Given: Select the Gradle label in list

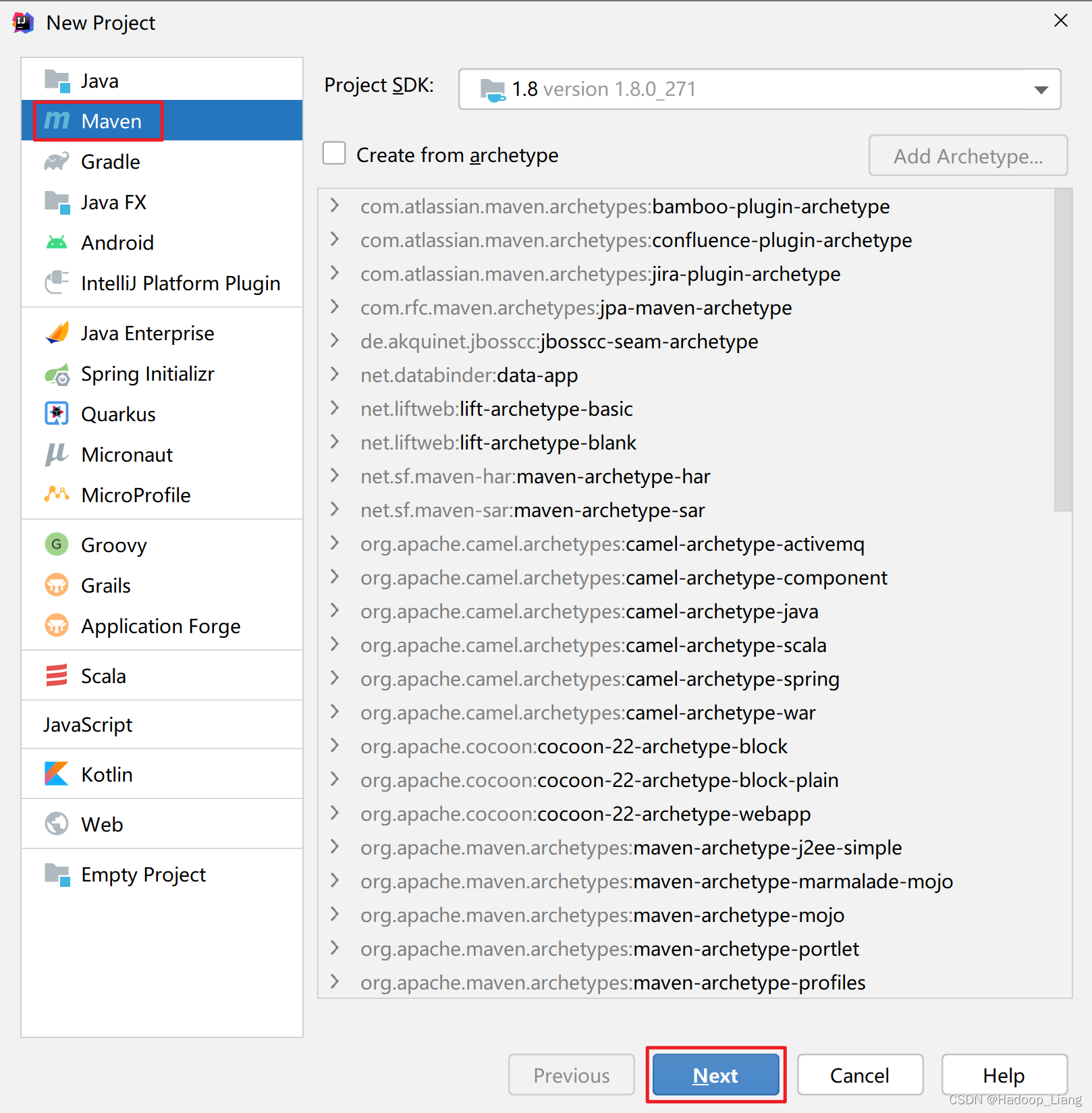Looking at the screenshot, I should (x=111, y=162).
